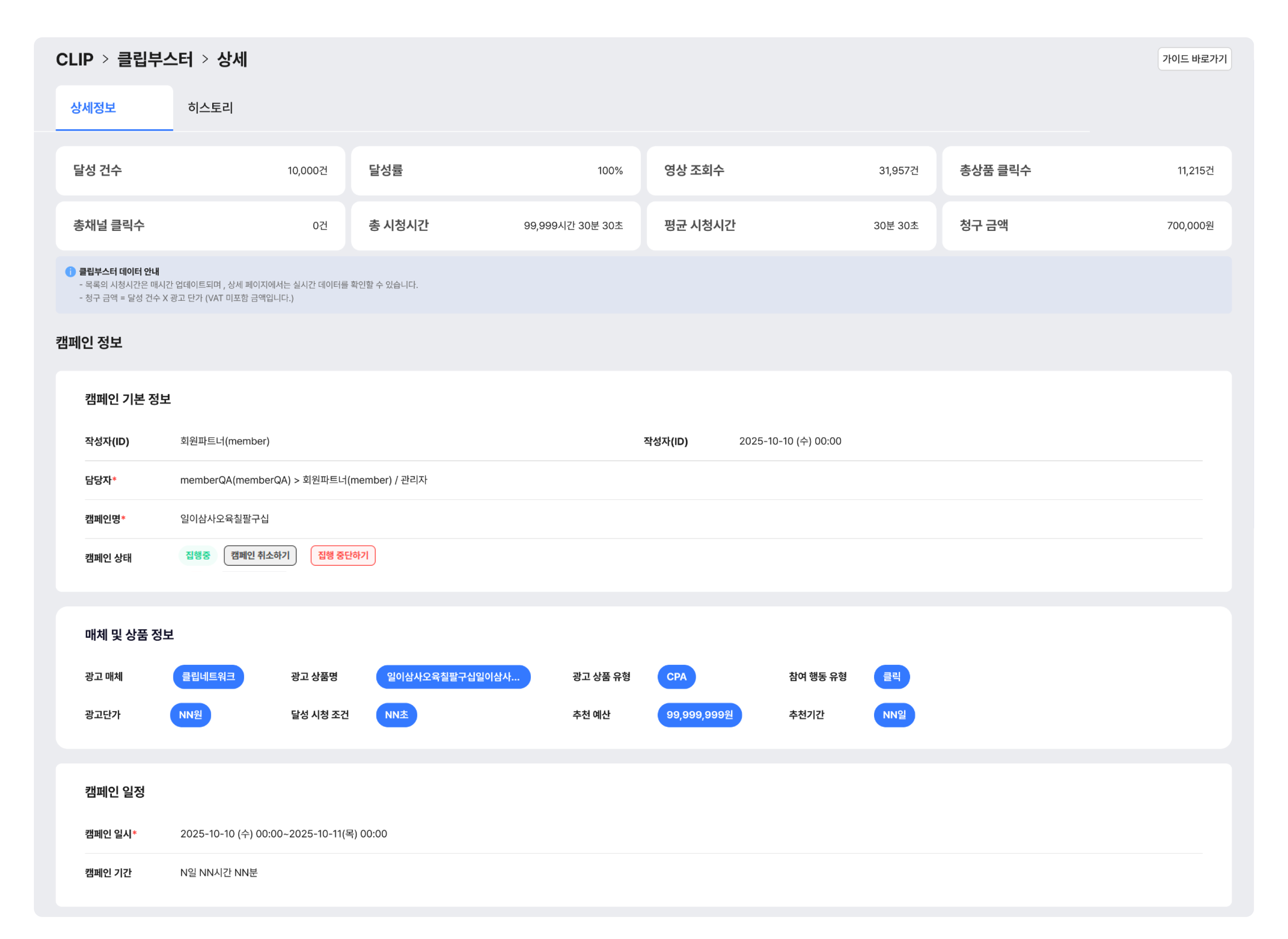
Task: Click the 총 시청시간 statistics card
Action: click(x=495, y=226)
